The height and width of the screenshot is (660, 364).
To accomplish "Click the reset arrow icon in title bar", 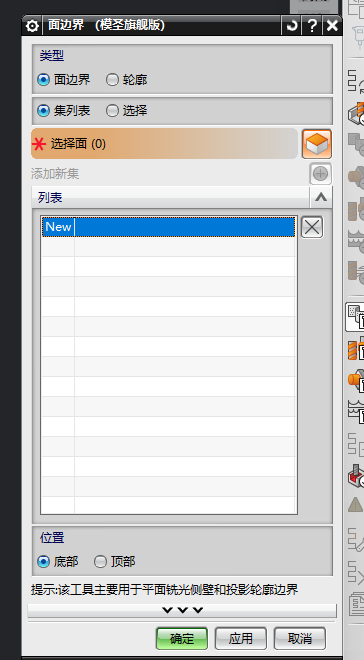I will click(291, 26).
